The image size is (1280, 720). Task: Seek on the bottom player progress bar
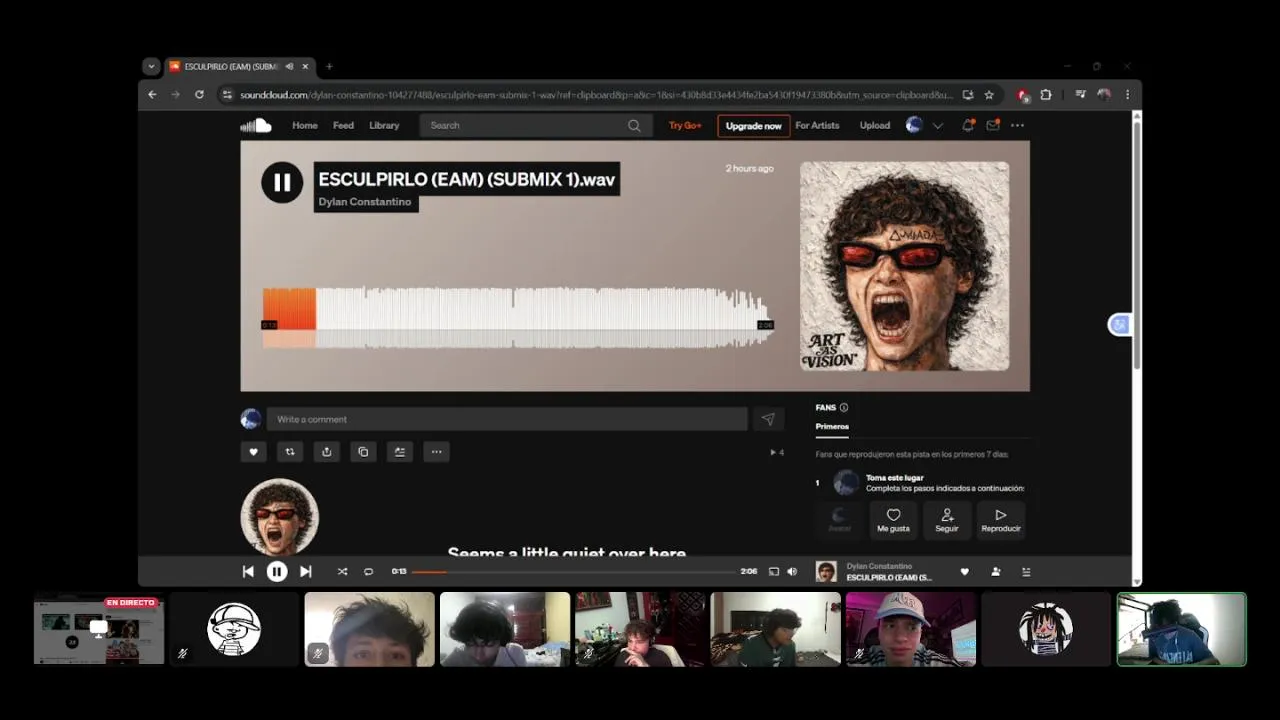click(574, 572)
